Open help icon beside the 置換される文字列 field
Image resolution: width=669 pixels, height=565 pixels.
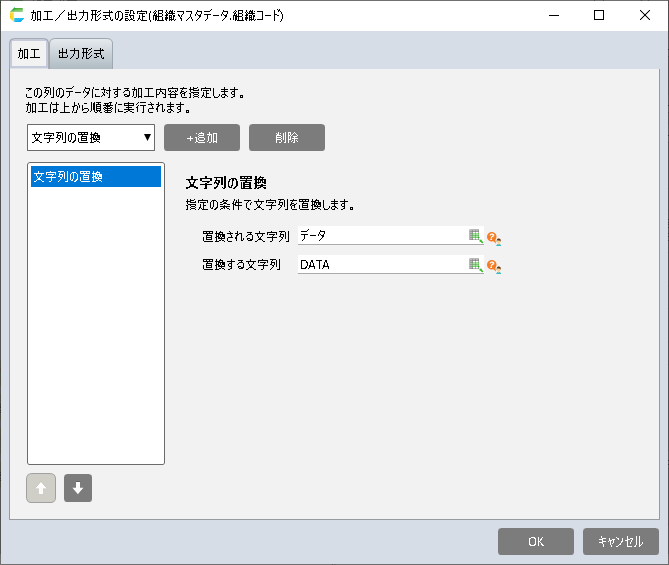pyautogui.click(x=493, y=238)
